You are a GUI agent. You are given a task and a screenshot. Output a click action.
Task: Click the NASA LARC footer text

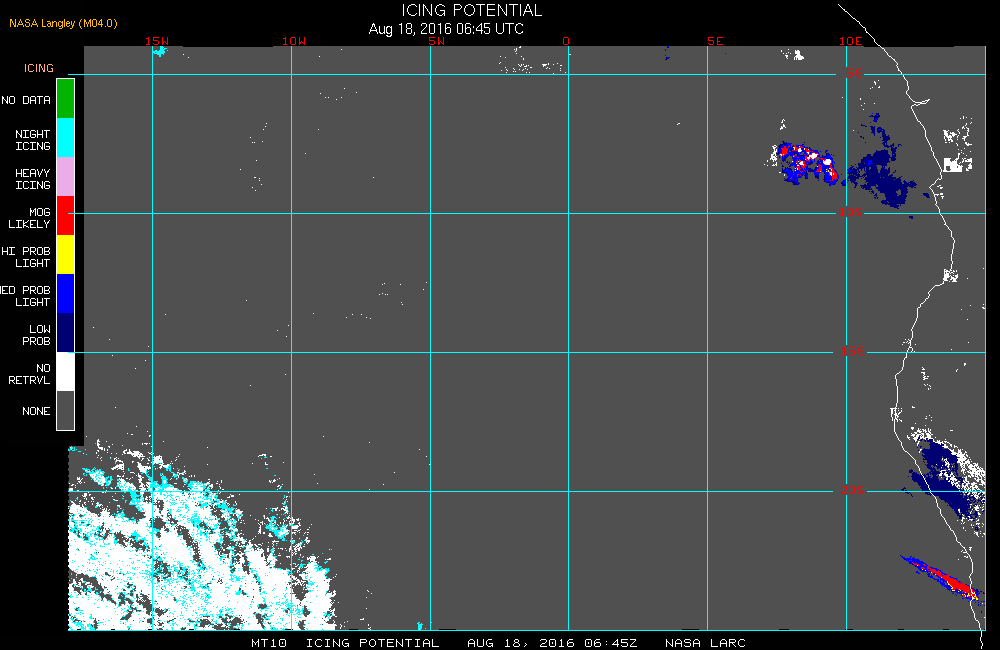coord(705,643)
